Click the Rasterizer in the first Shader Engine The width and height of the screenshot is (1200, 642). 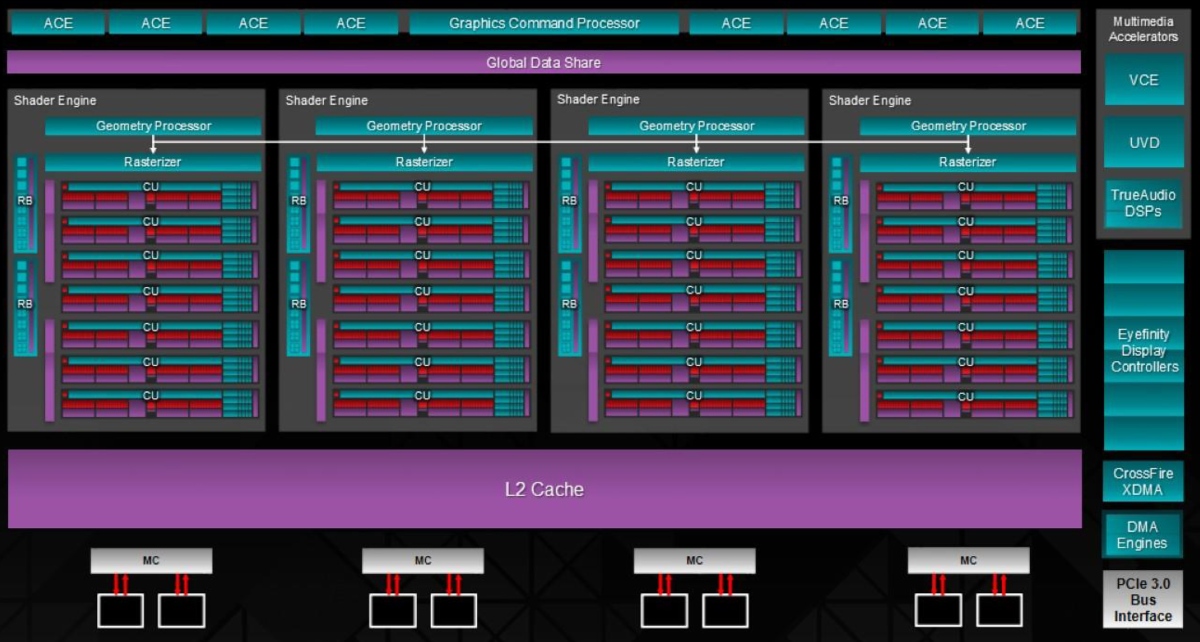pos(153,162)
